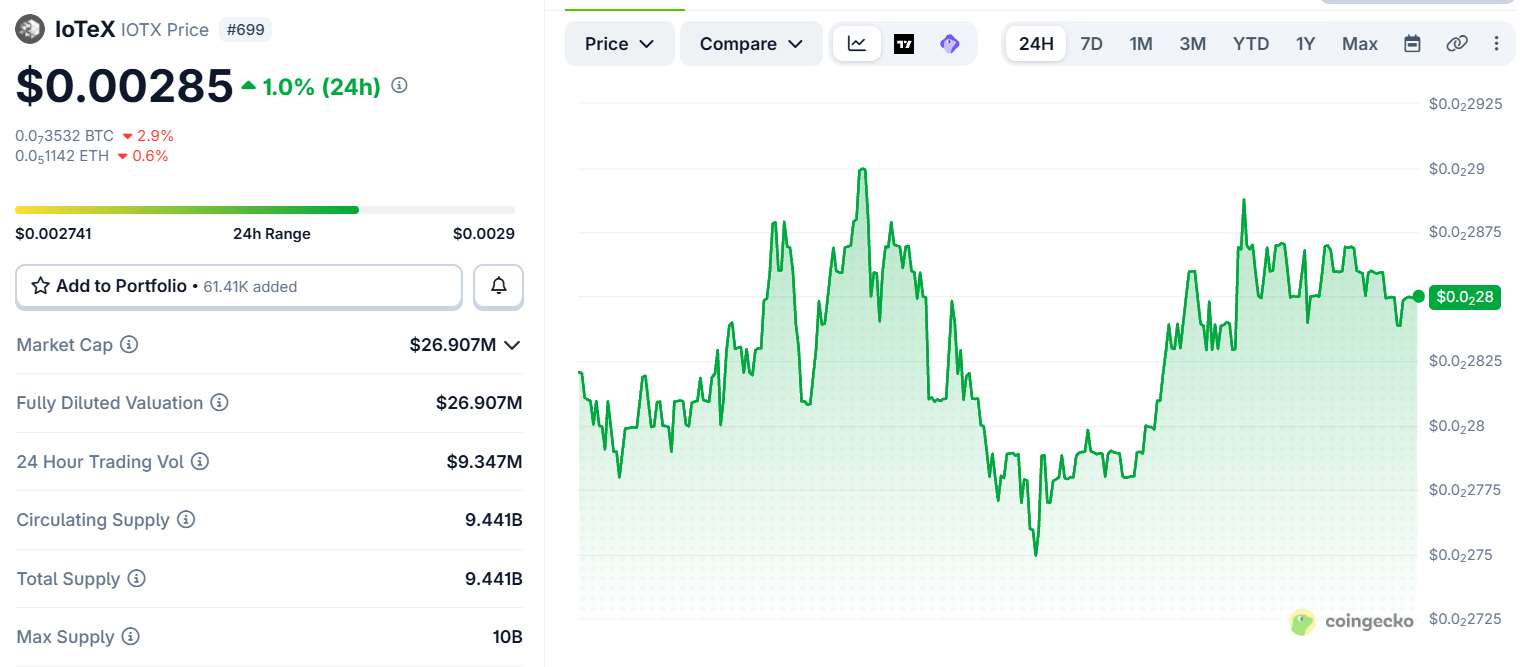
Task: Select the 1M time range
Action: (x=1141, y=44)
